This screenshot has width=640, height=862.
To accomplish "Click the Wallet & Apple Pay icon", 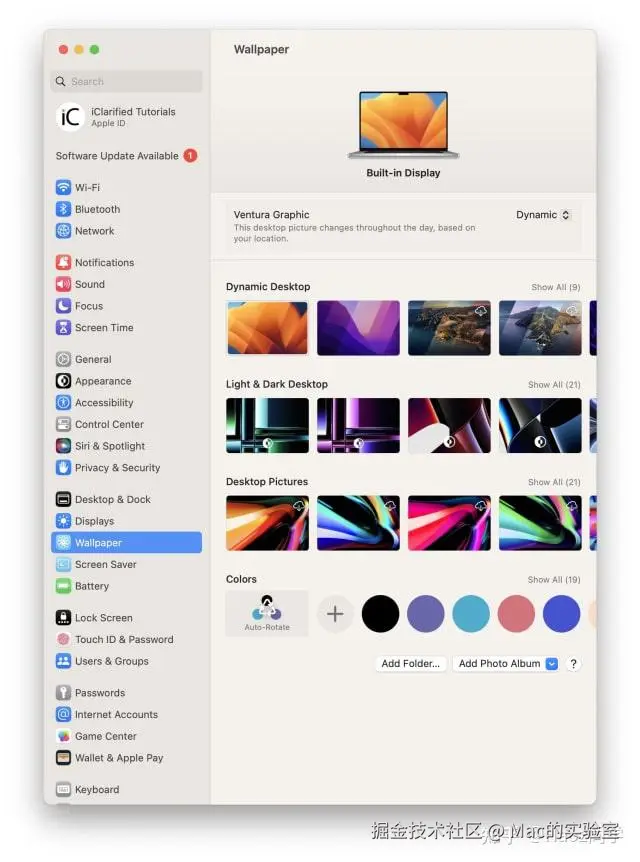I will click(63, 758).
